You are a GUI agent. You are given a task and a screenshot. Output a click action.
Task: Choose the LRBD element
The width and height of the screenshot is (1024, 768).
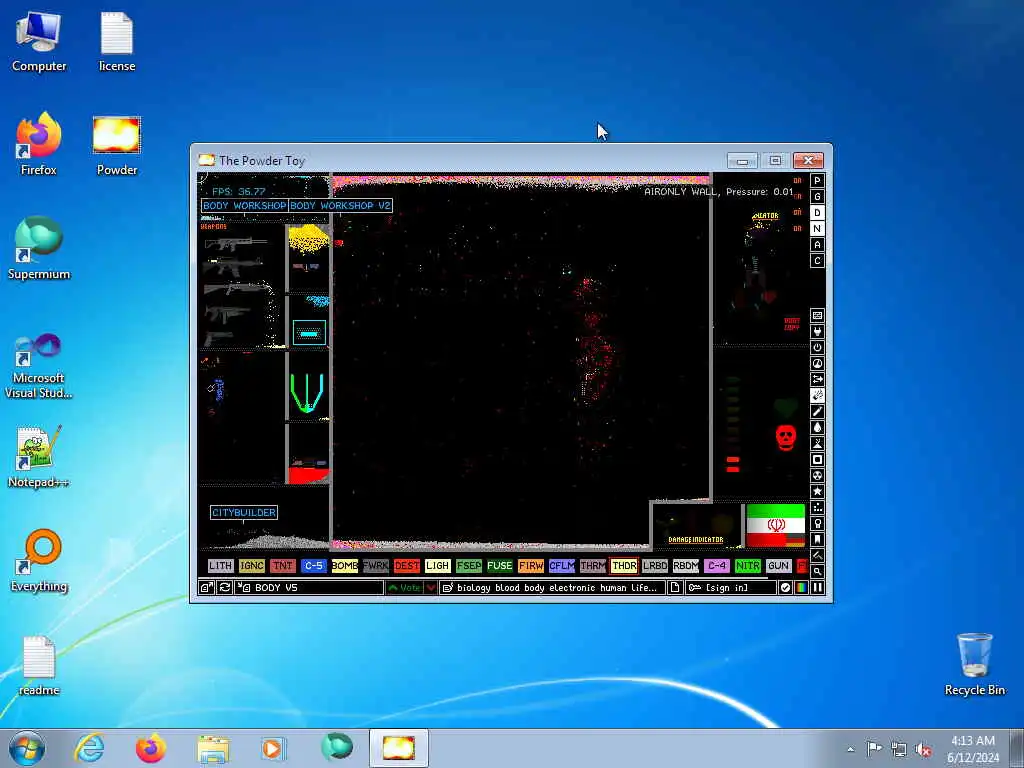pyautogui.click(x=654, y=566)
